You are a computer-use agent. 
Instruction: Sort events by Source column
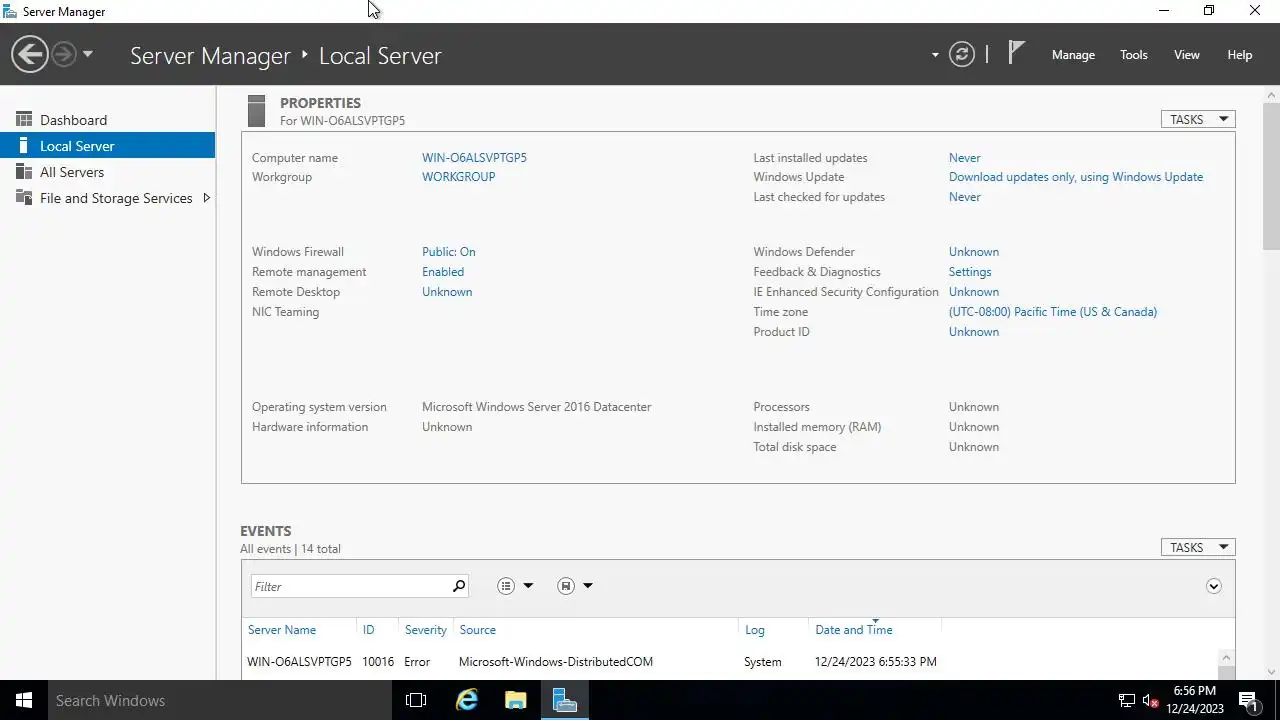(478, 630)
